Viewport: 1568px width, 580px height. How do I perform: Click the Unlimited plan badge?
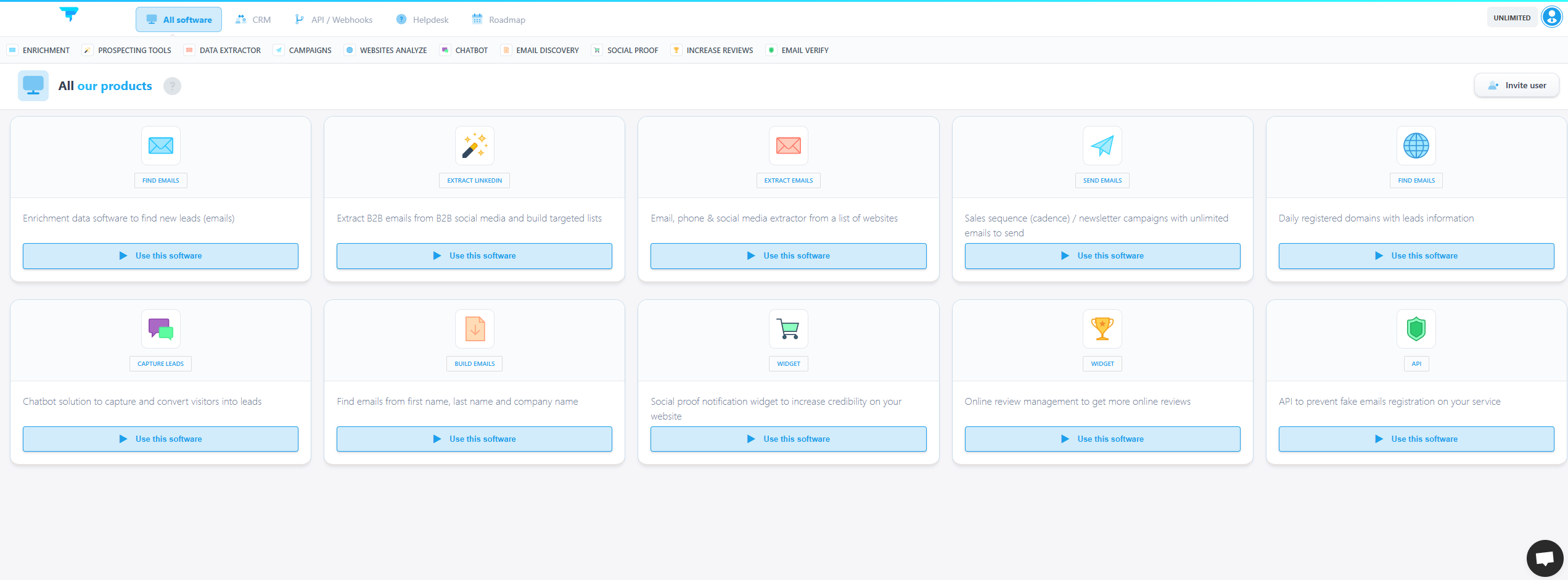pos(1512,18)
